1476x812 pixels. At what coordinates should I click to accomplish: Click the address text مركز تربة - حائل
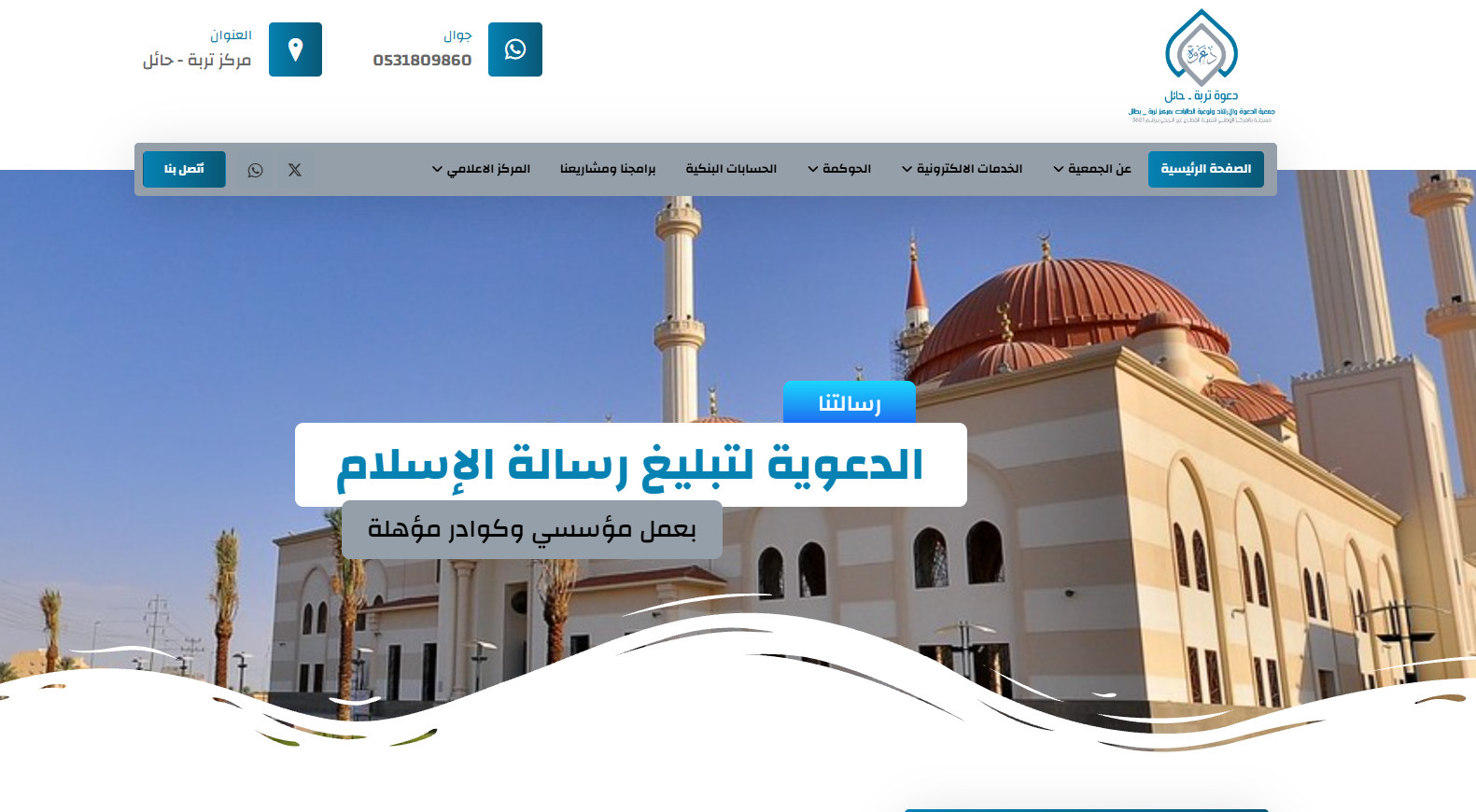click(x=197, y=61)
